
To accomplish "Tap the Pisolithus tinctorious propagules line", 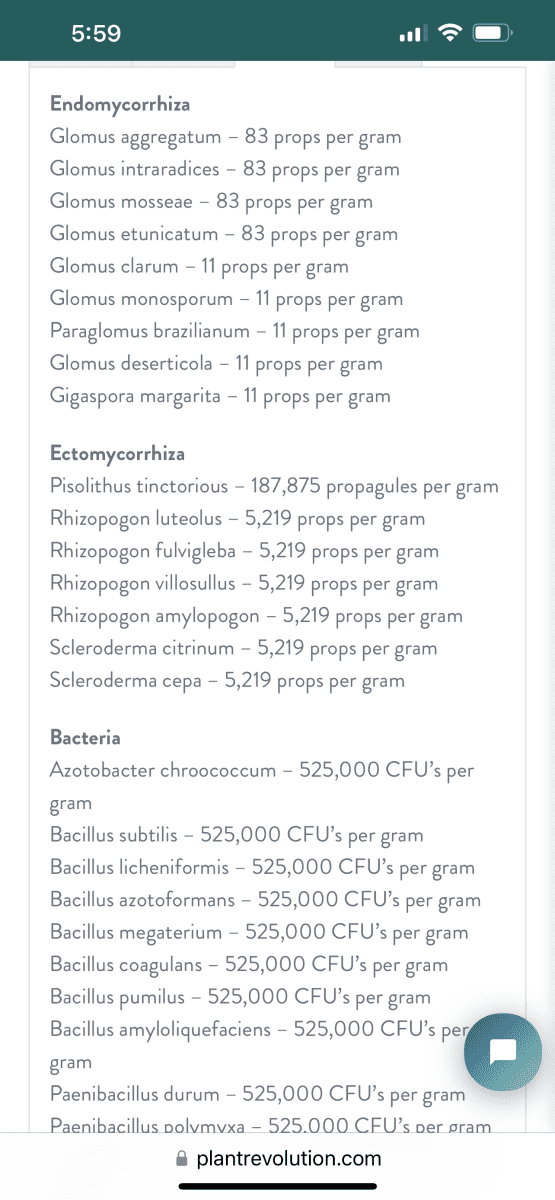I will [x=274, y=487].
